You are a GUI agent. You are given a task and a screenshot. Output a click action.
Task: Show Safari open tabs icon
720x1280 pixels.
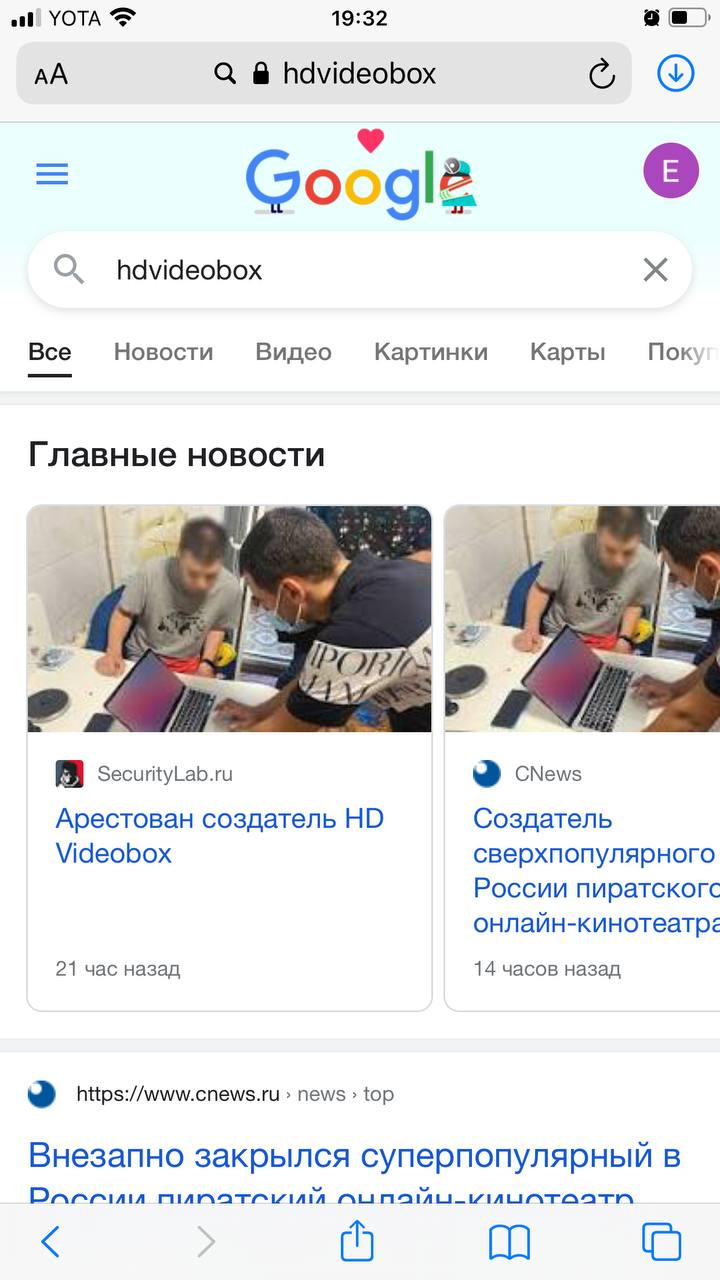pos(661,1241)
